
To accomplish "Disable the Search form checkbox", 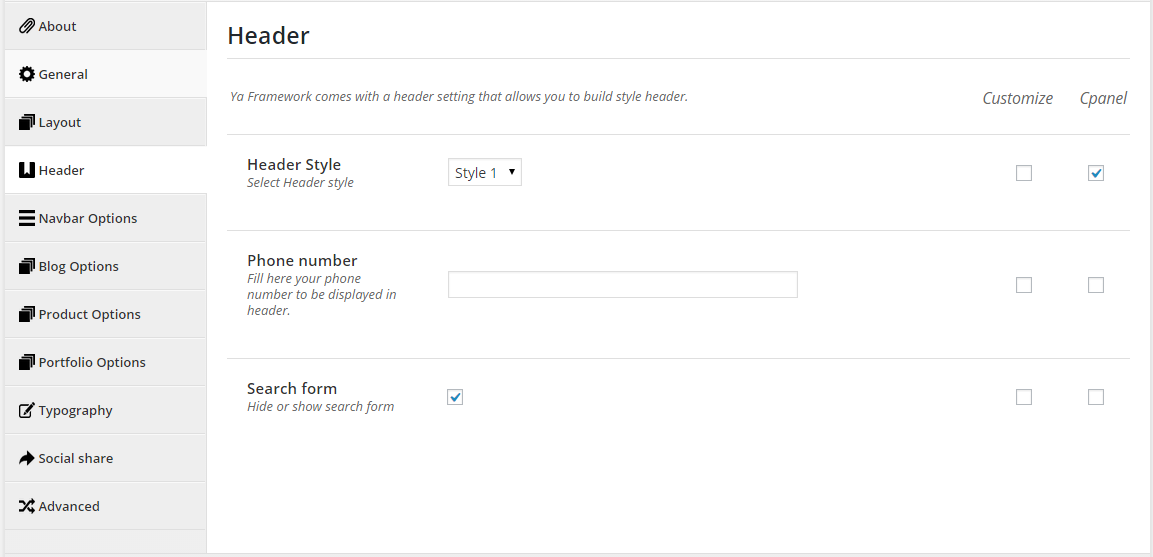I will pos(455,397).
